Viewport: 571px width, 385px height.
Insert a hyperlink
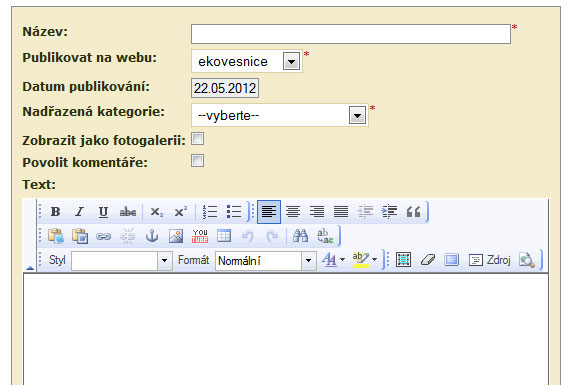103,236
